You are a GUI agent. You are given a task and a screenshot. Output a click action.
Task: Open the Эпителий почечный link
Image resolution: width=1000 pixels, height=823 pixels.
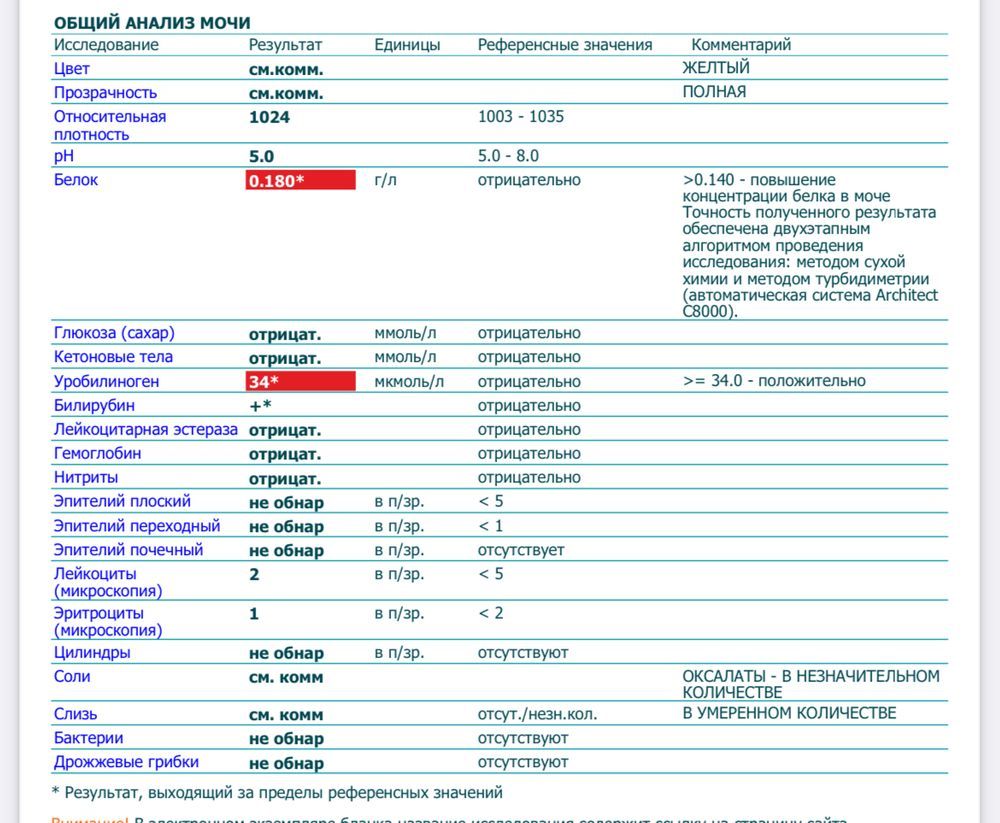[128, 550]
